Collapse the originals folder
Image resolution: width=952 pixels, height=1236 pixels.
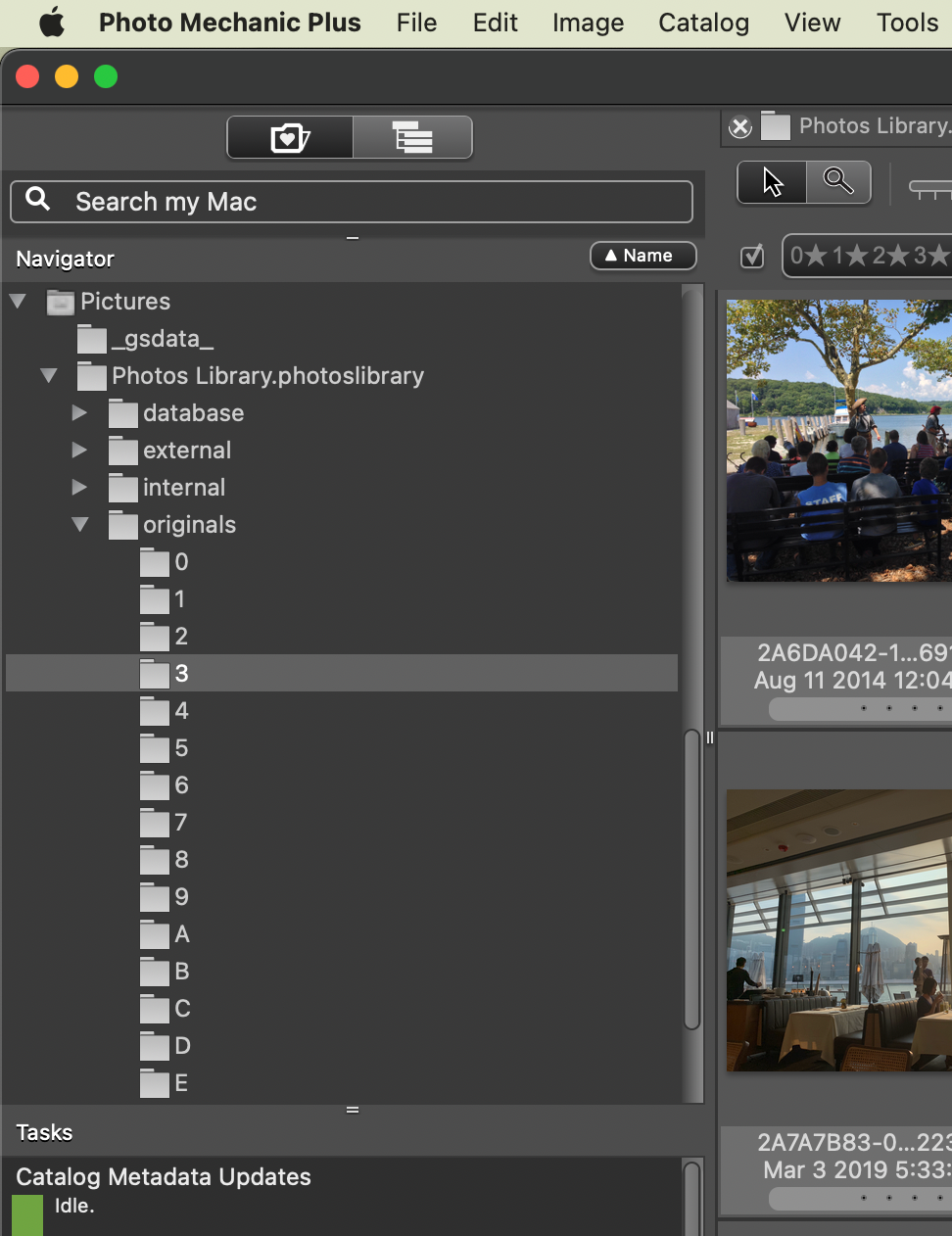pos(80,525)
